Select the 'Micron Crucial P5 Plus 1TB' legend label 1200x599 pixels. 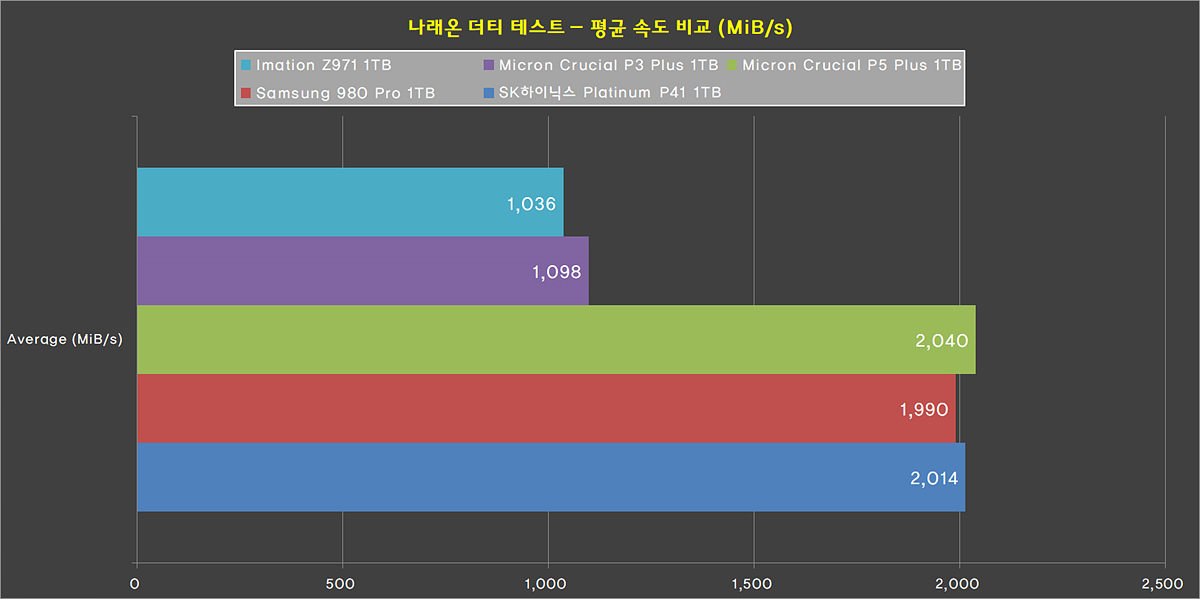pos(852,66)
